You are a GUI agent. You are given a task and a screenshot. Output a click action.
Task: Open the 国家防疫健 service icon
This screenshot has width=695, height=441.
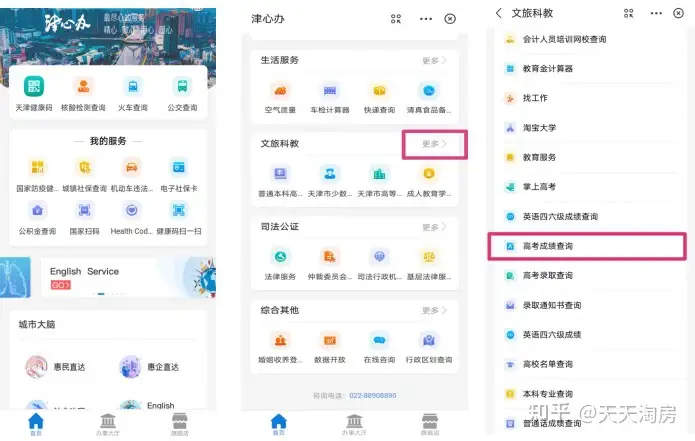[38, 168]
